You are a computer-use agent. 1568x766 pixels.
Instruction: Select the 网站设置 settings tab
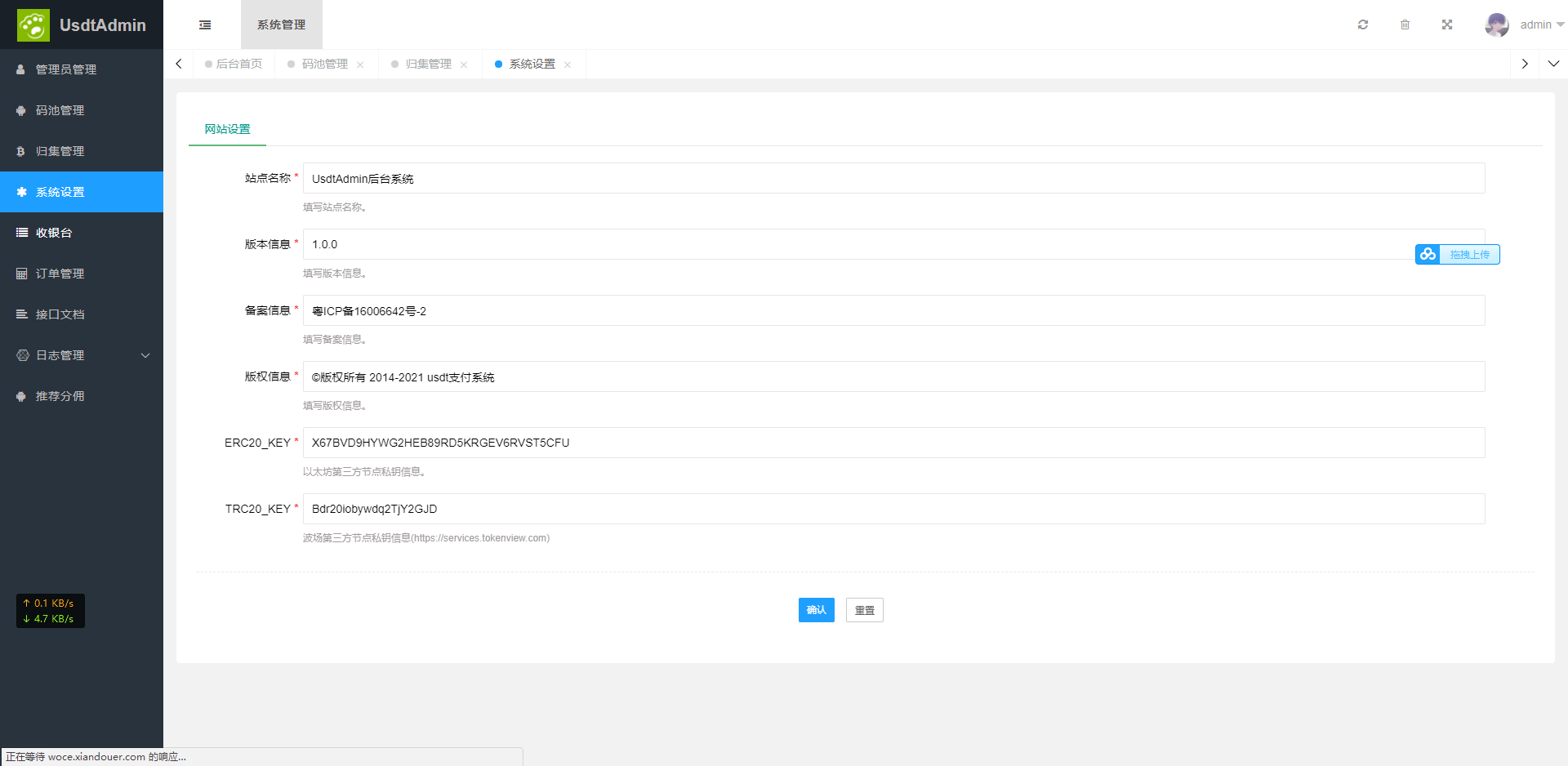coord(227,129)
